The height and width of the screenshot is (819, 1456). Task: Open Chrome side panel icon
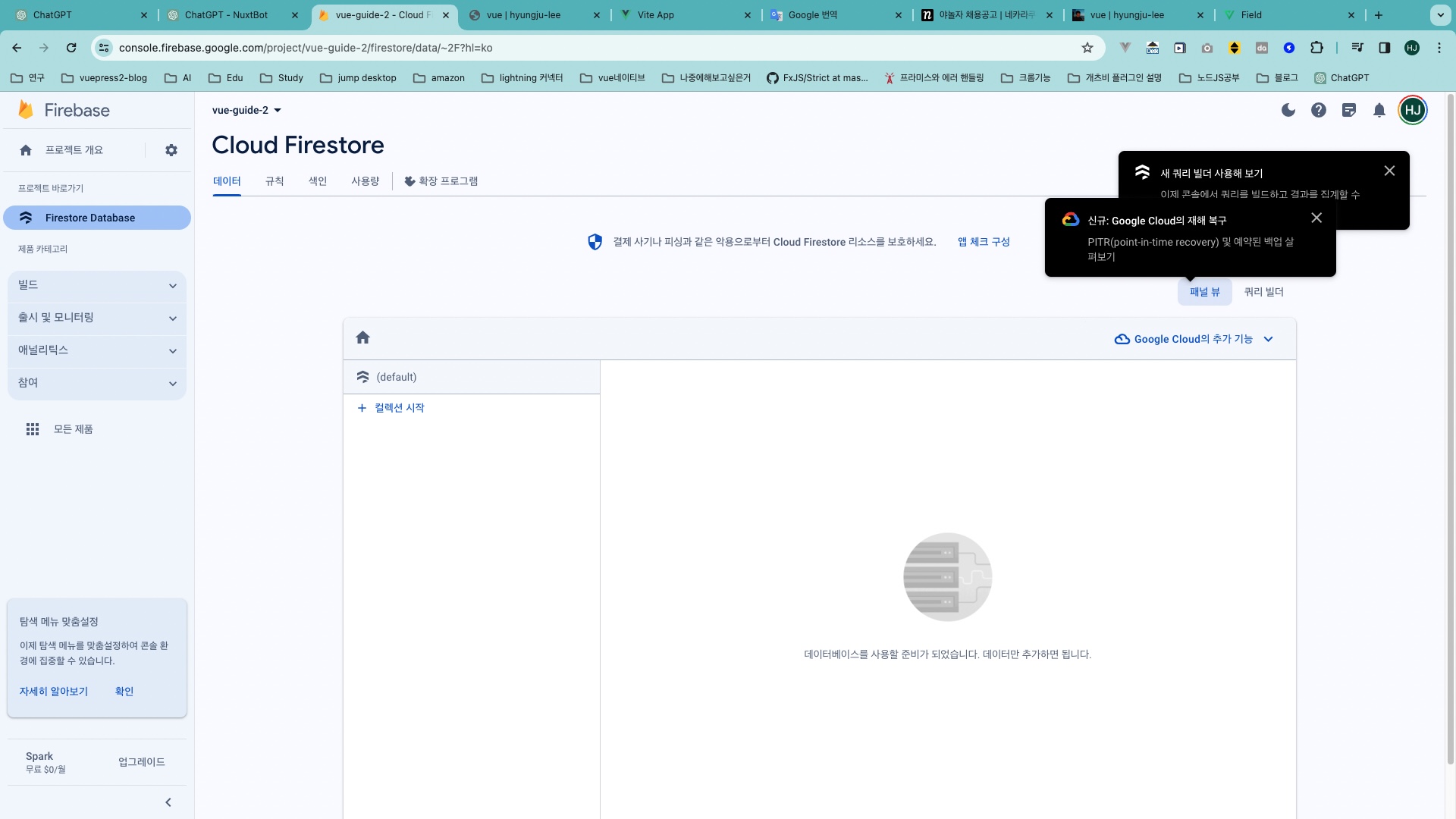point(1385,48)
